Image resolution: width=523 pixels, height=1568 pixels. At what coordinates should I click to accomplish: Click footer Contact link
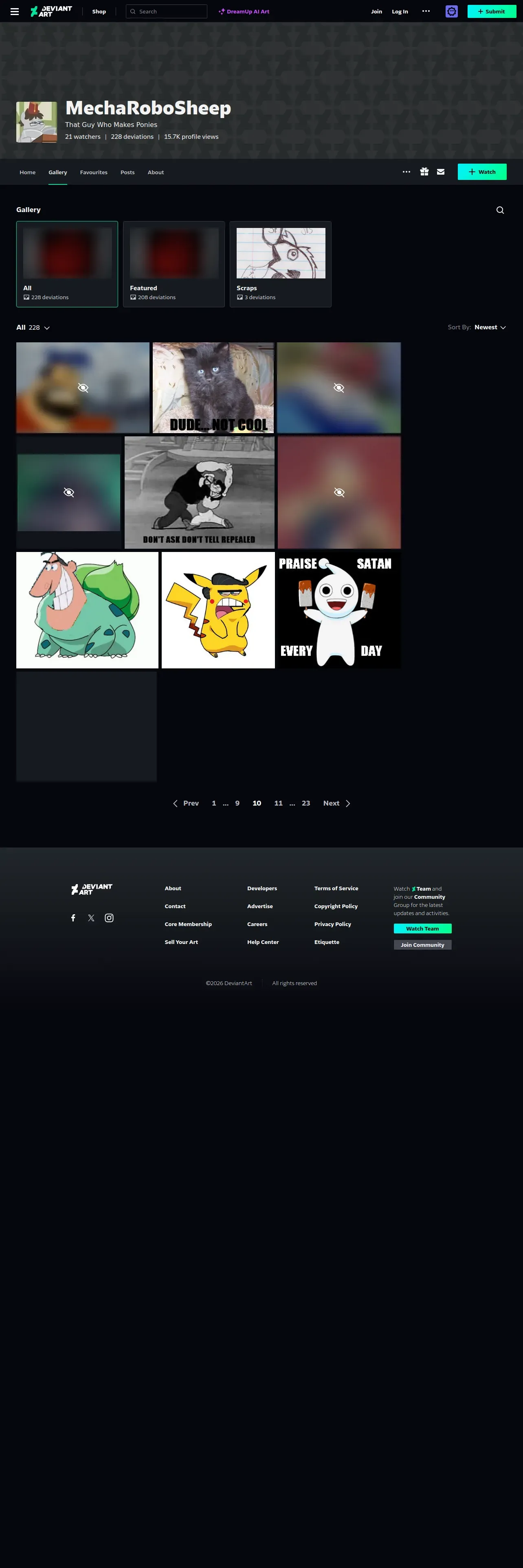click(x=175, y=907)
